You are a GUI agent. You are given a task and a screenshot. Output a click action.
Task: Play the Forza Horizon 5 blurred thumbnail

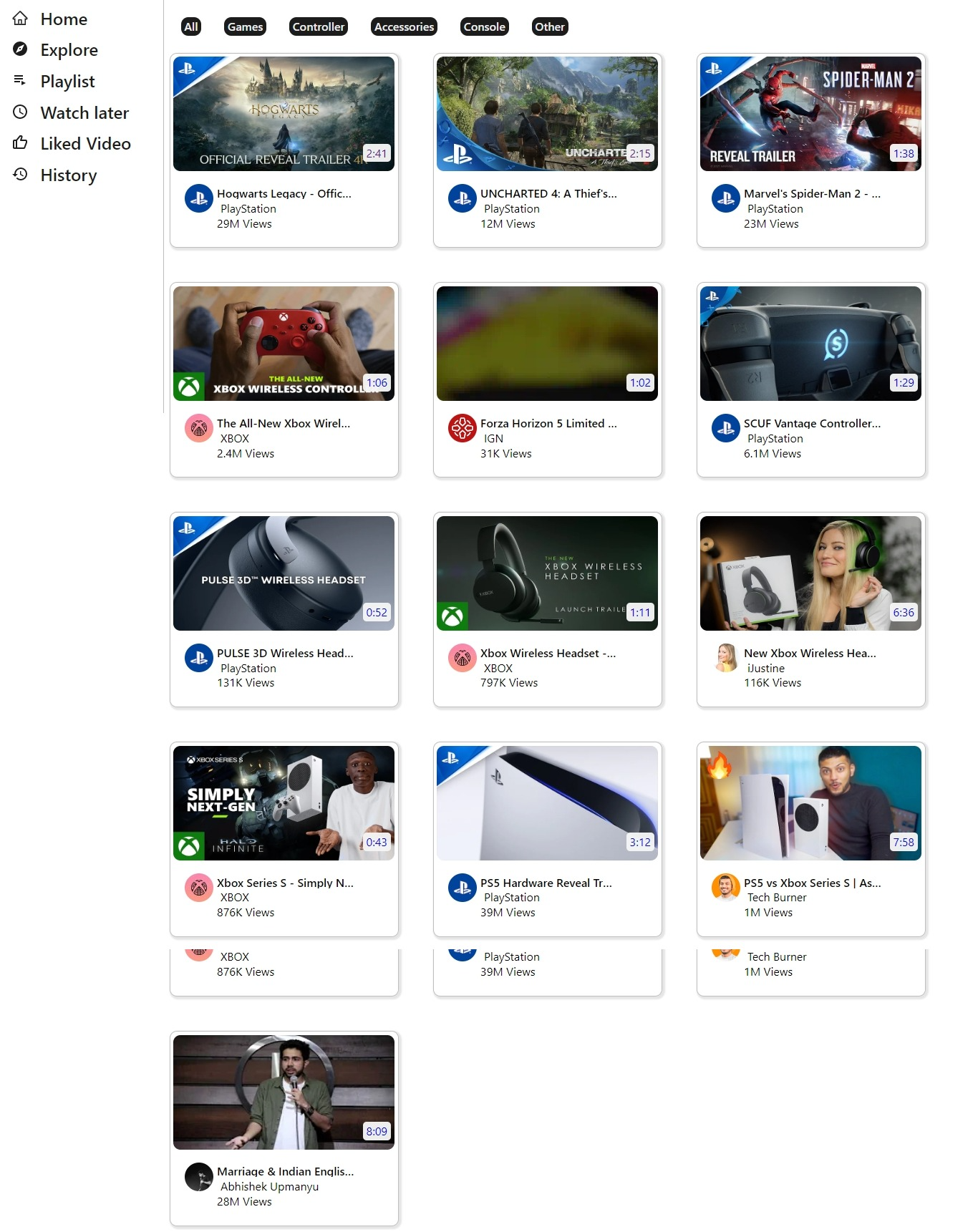coord(547,344)
